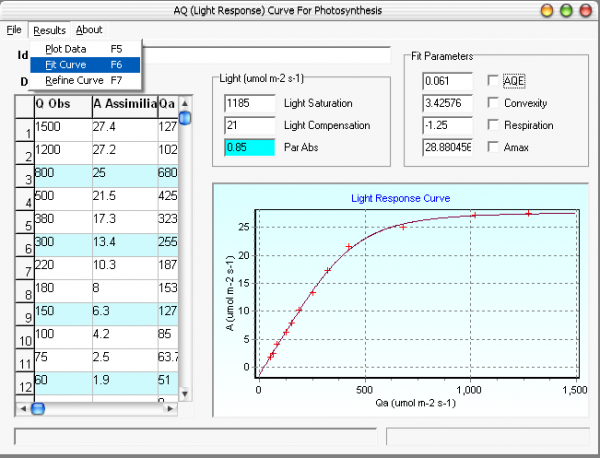Screen dimensions: 600x458
Task: Click Q Obs cell 800
Action: (x=63, y=176)
